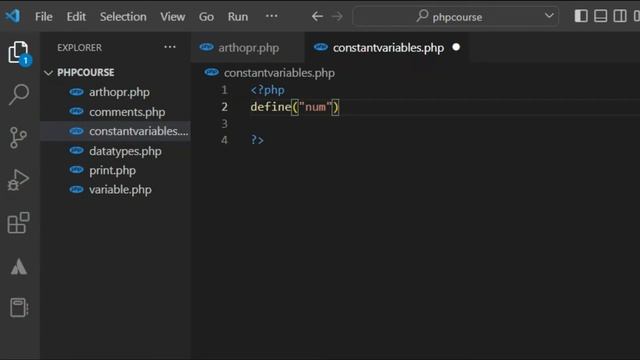Open the Edit menu
Image resolution: width=640 pixels, height=360 pixels.
tap(76, 17)
